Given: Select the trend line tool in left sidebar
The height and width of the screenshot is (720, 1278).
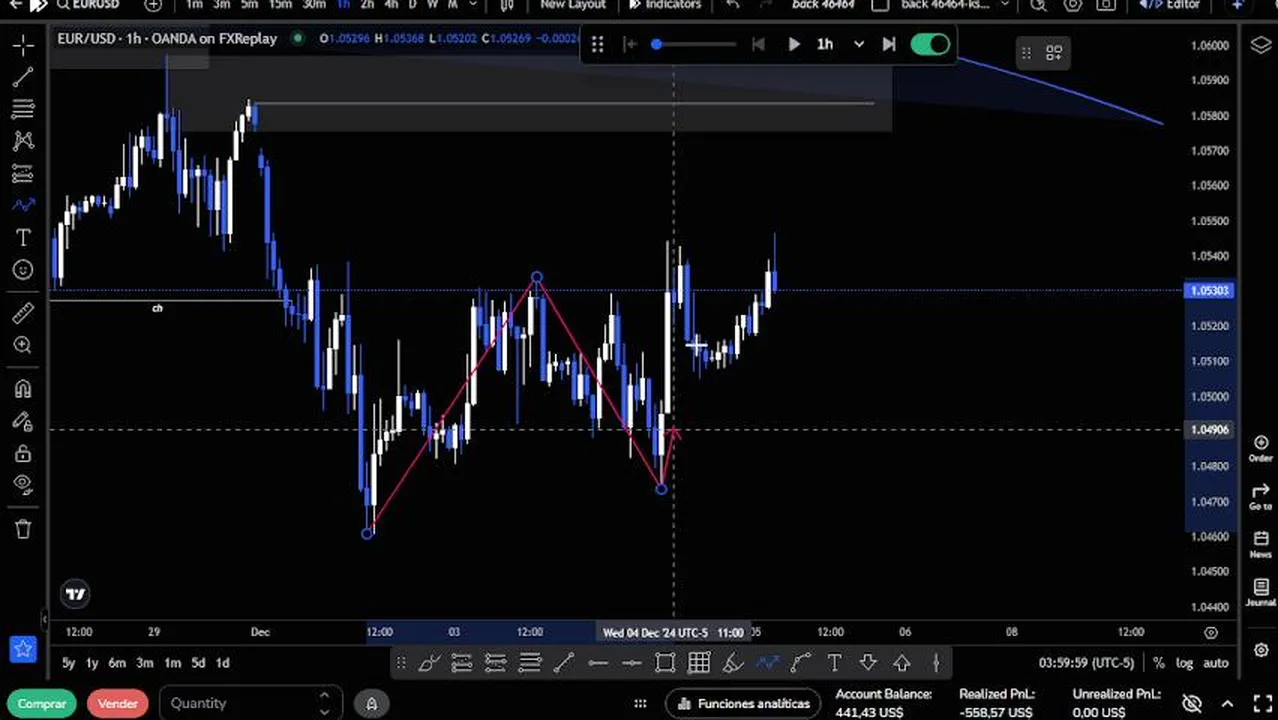Looking at the screenshot, I should (x=23, y=76).
